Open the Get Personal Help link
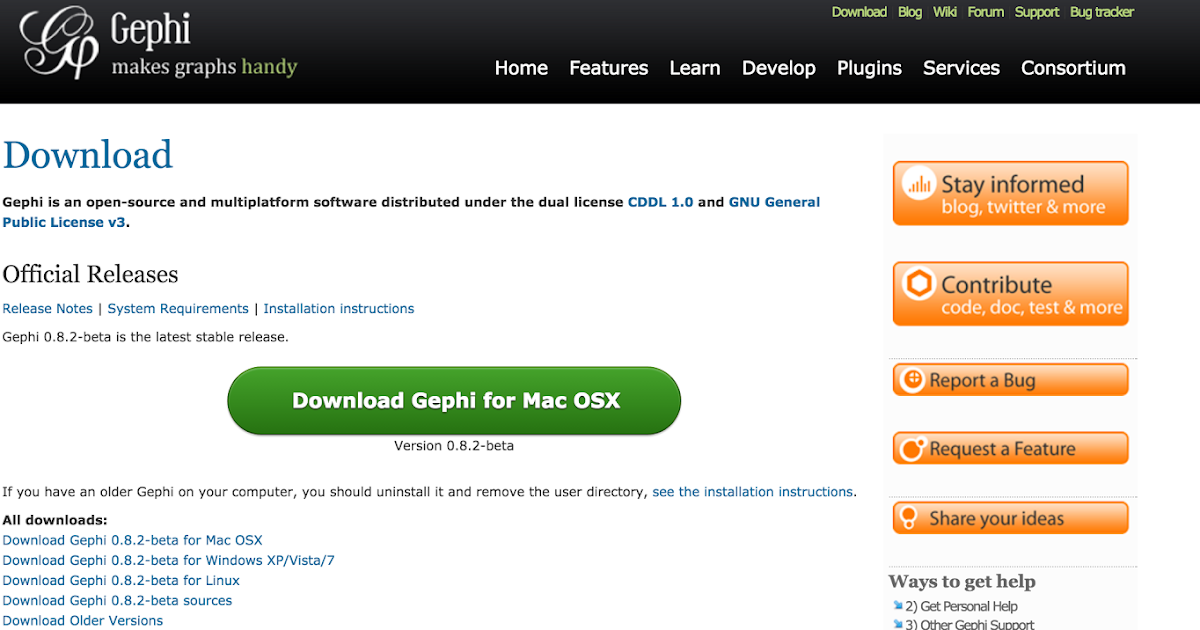Screen dimensions: 1200x630 pyautogui.click(x=961, y=606)
